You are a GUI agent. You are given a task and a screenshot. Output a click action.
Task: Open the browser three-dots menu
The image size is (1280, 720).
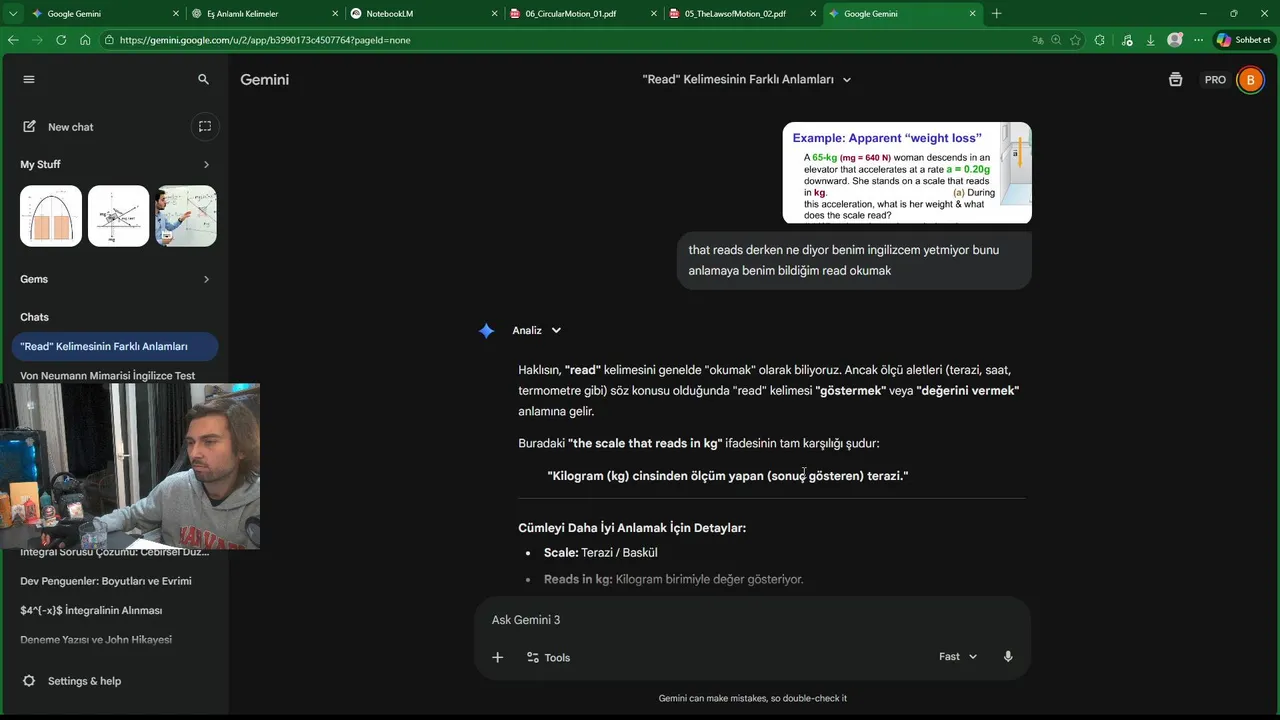[x=1198, y=40]
